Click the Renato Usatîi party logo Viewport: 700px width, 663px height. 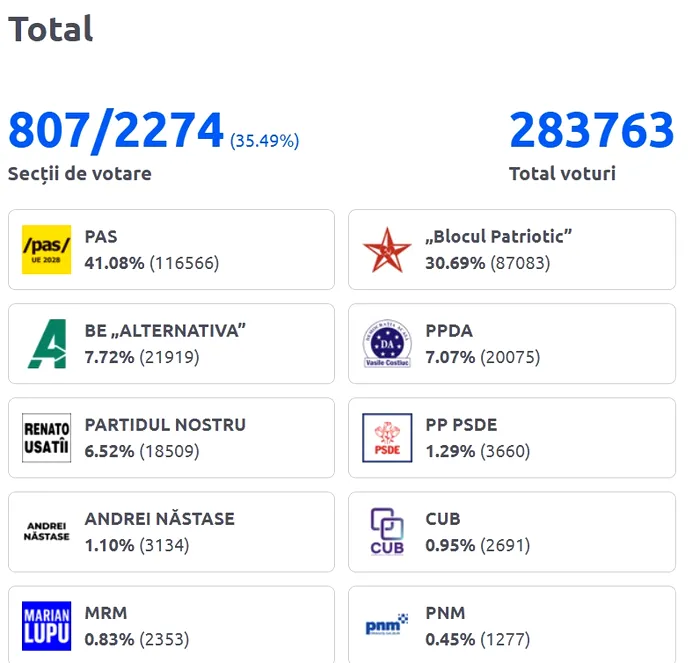[x=47, y=438]
